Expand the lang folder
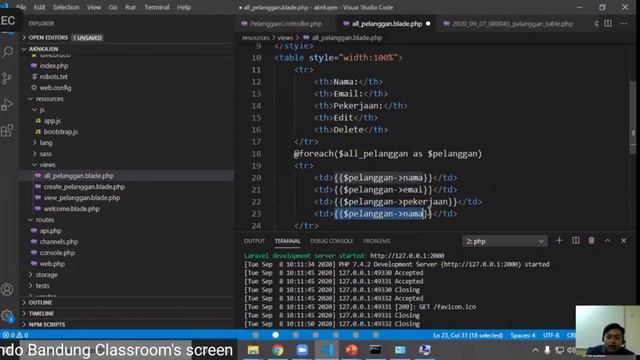 coord(46,143)
